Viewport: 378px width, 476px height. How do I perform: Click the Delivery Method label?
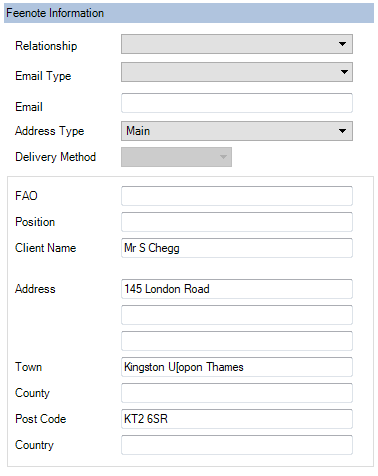(x=55, y=157)
